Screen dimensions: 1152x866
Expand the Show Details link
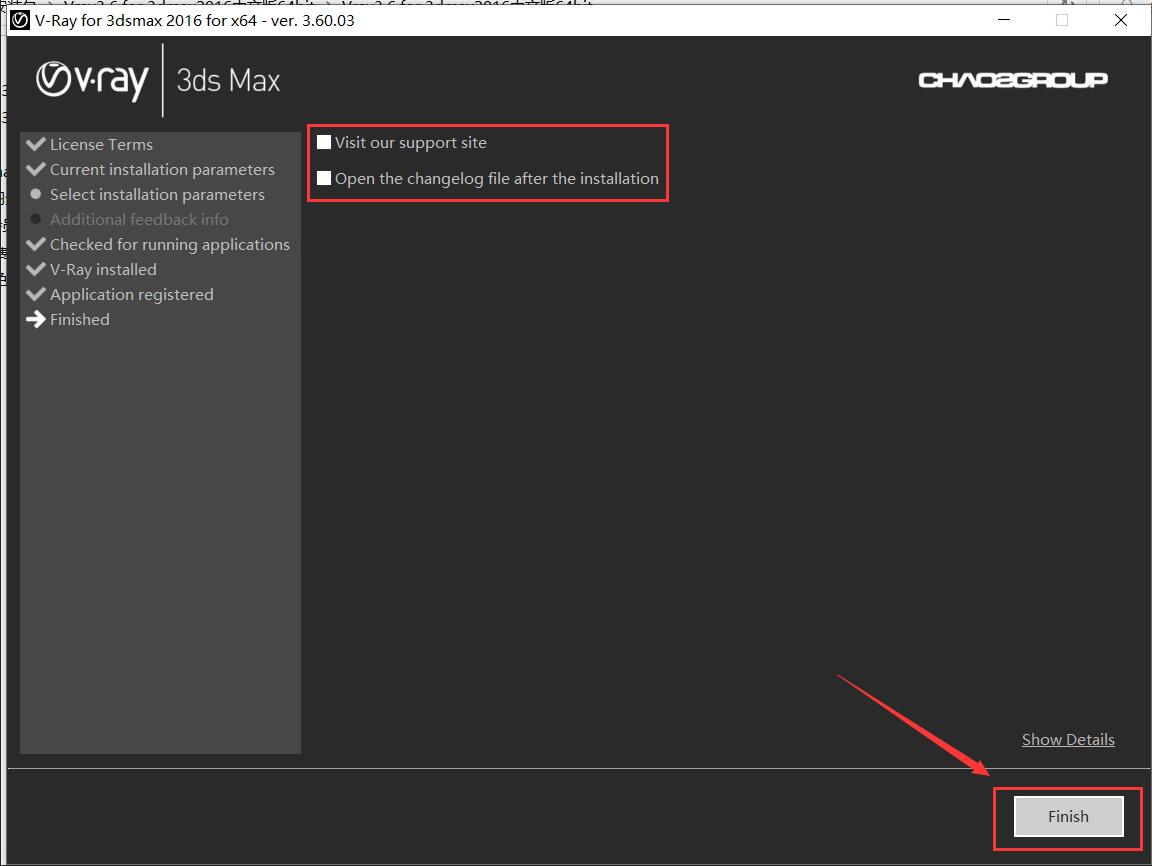[x=1067, y=740]
